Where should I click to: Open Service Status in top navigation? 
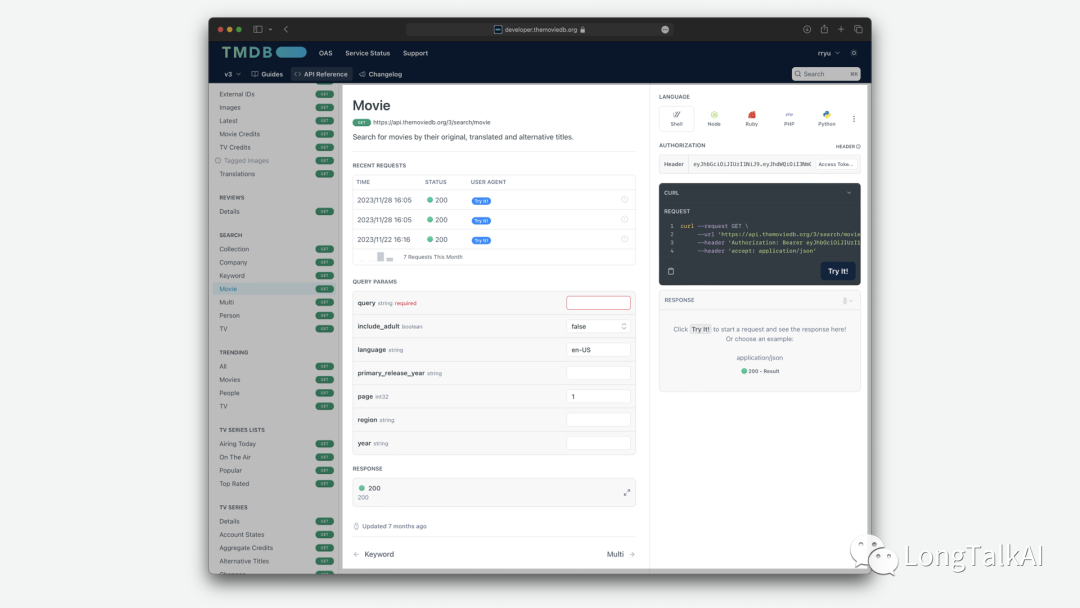click(367, 53)
